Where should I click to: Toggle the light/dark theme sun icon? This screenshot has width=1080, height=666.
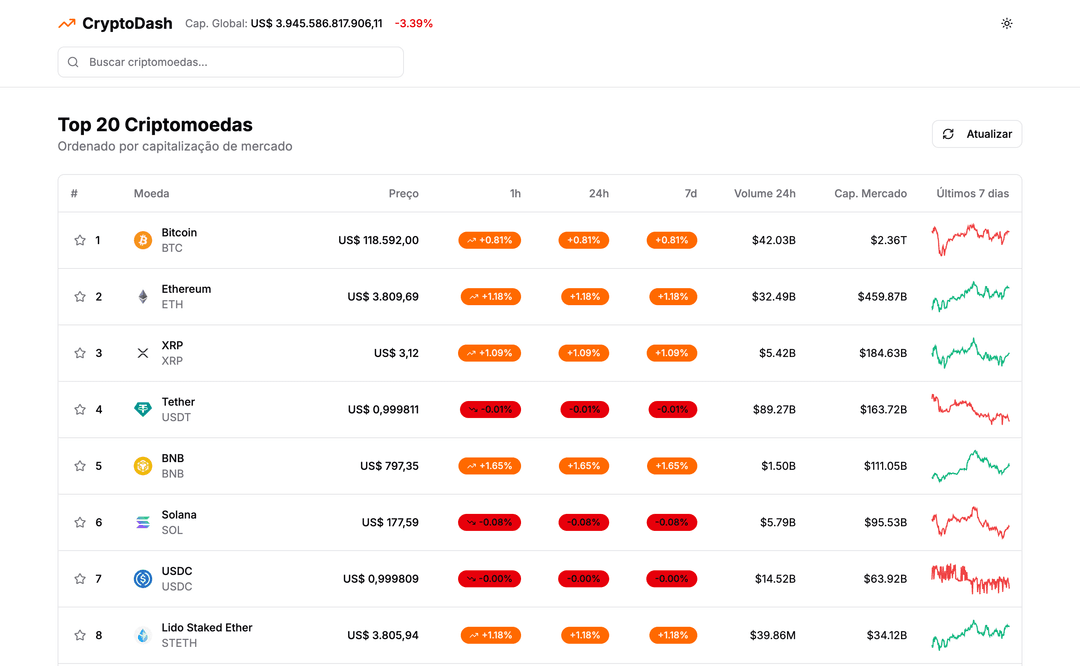pos(1006,23)
